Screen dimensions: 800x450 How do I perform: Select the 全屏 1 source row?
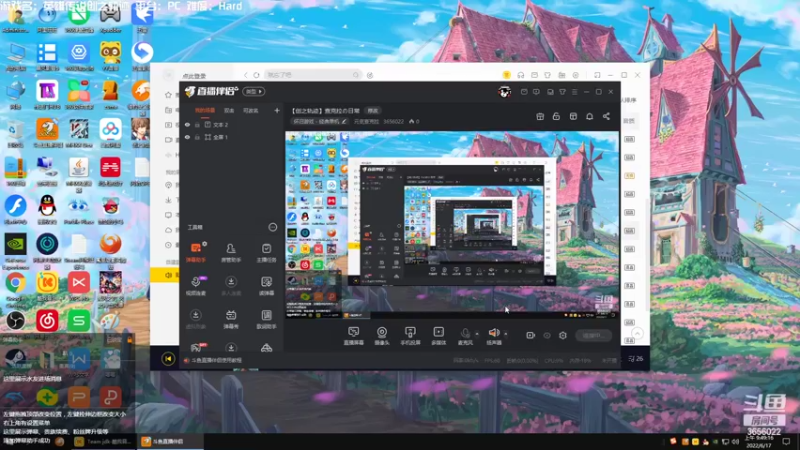coord(232,137)
